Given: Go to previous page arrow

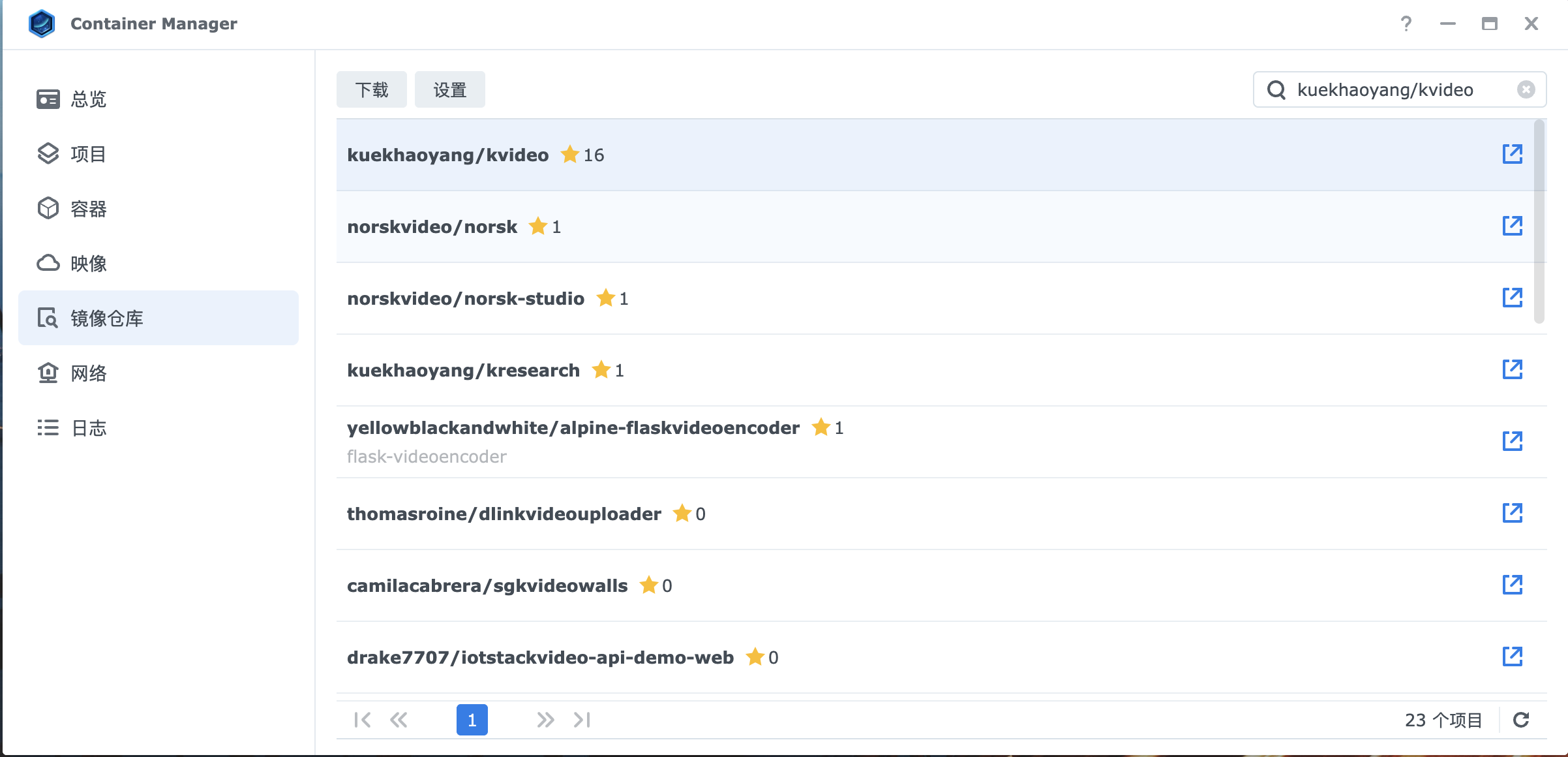Looking at the screenshot, I should click(x=399, y=720).
